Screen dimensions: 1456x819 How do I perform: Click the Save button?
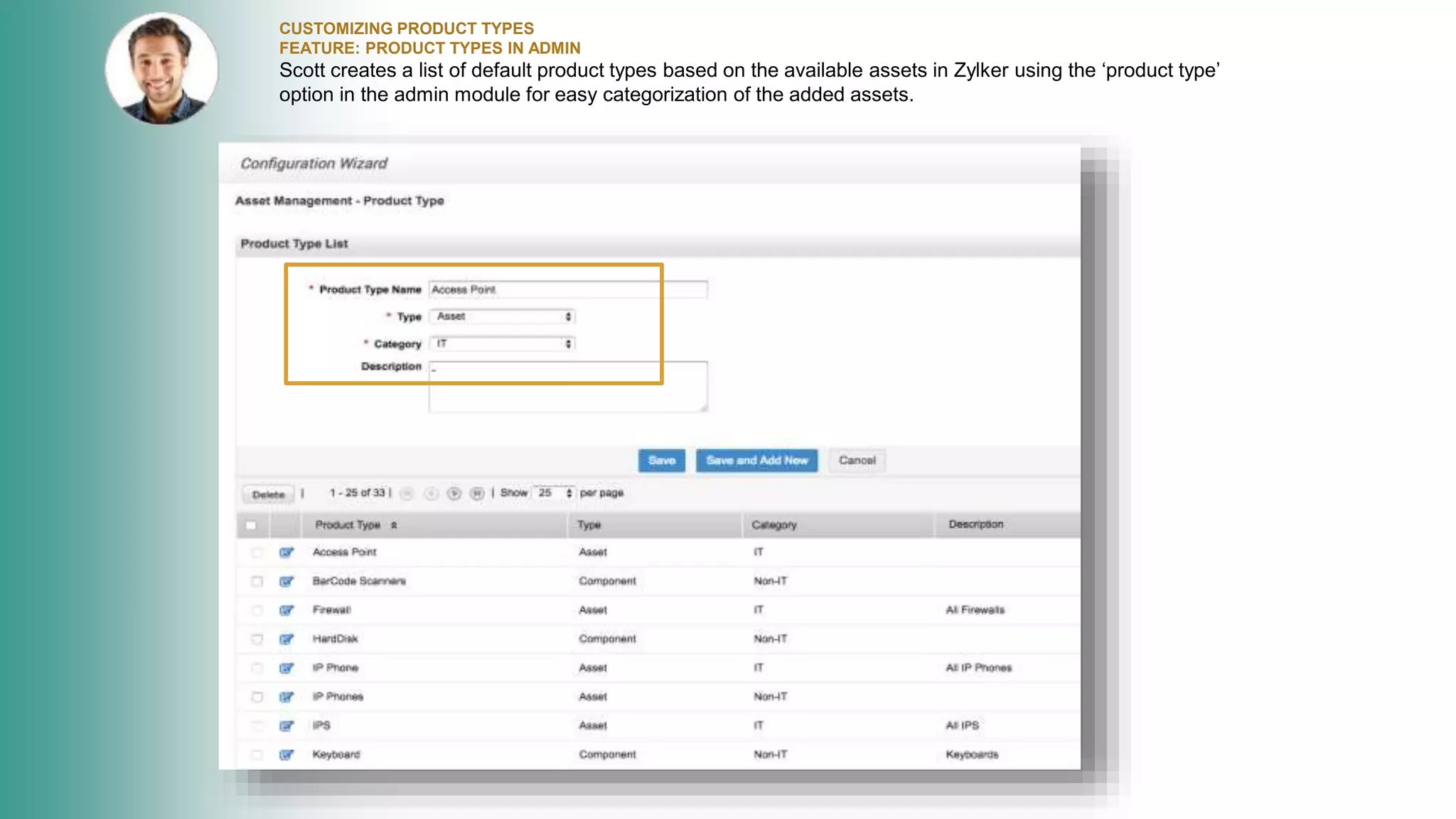click(x=662, y=461)
